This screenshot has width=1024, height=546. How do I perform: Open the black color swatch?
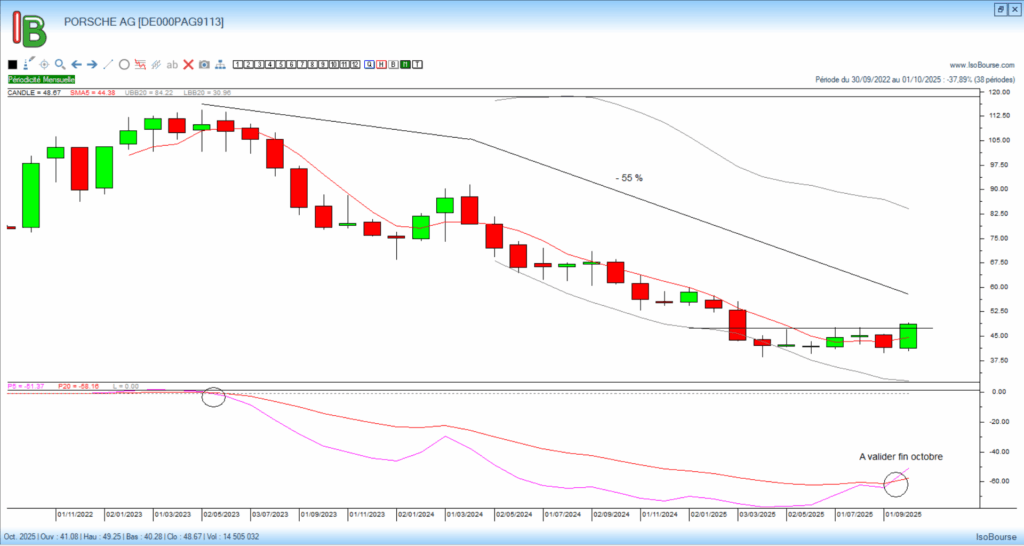12,64
